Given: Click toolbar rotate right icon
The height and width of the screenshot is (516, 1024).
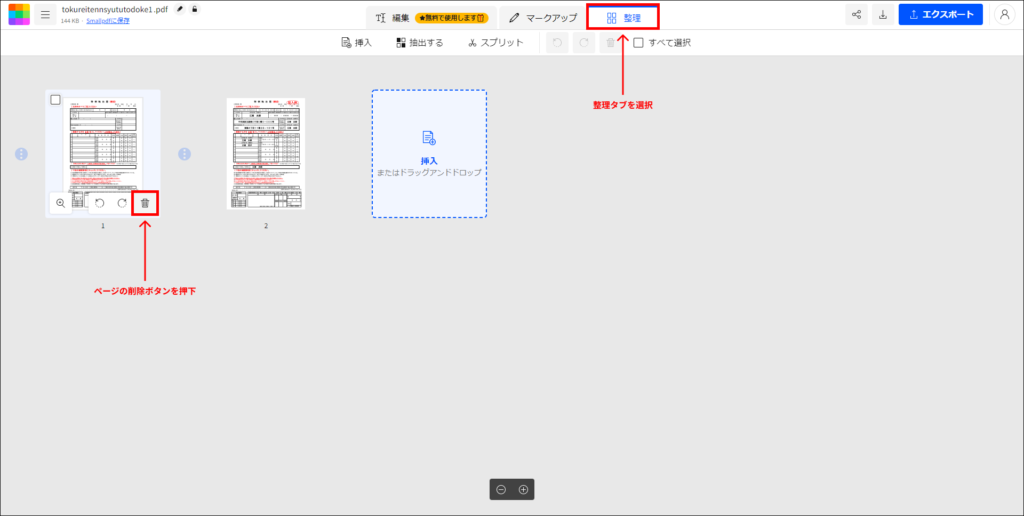Looking at the screenshot, I should 584,42.
